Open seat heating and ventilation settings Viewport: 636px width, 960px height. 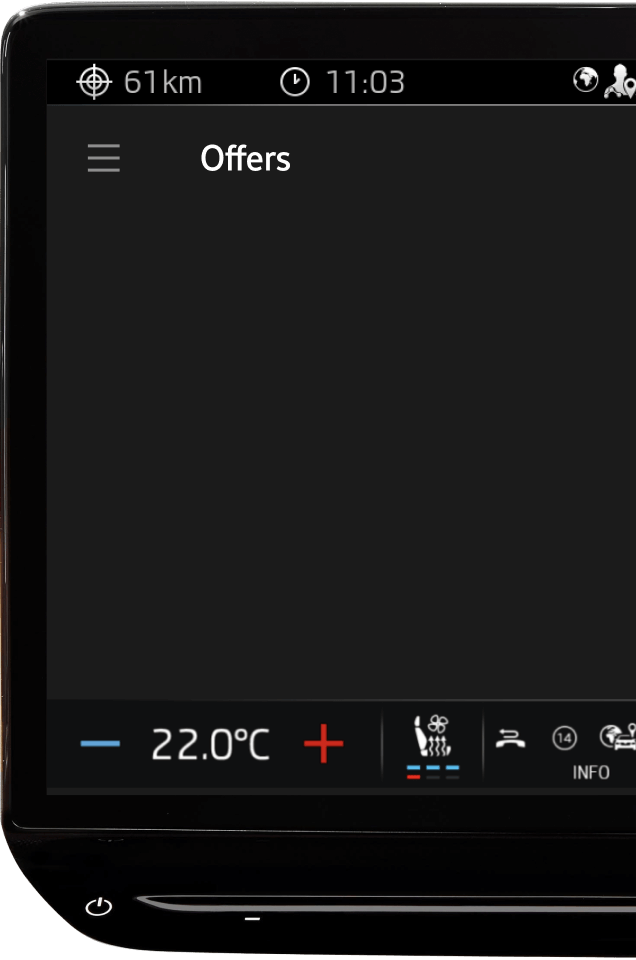433,736
